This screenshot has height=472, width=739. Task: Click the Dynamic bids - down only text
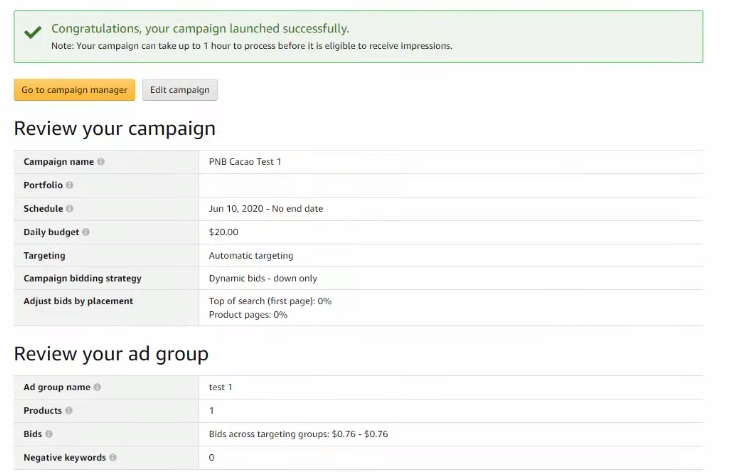click(263, 278)
